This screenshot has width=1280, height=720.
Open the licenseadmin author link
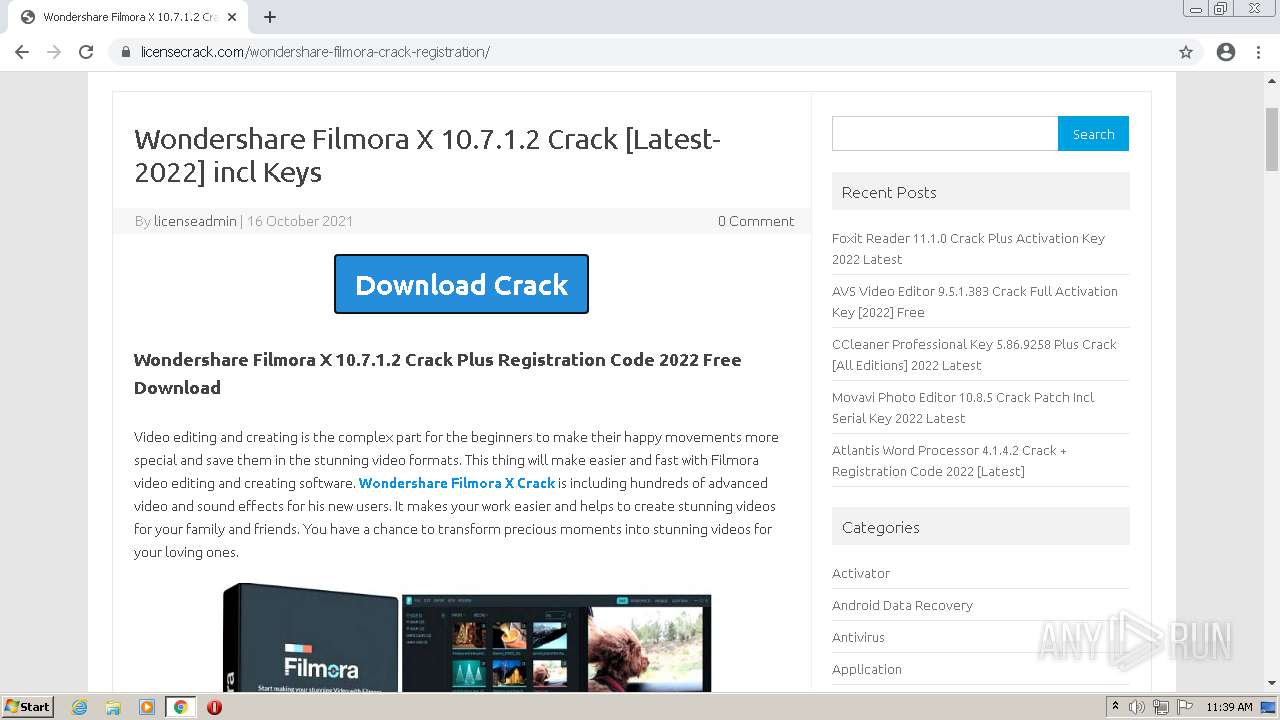195,221
